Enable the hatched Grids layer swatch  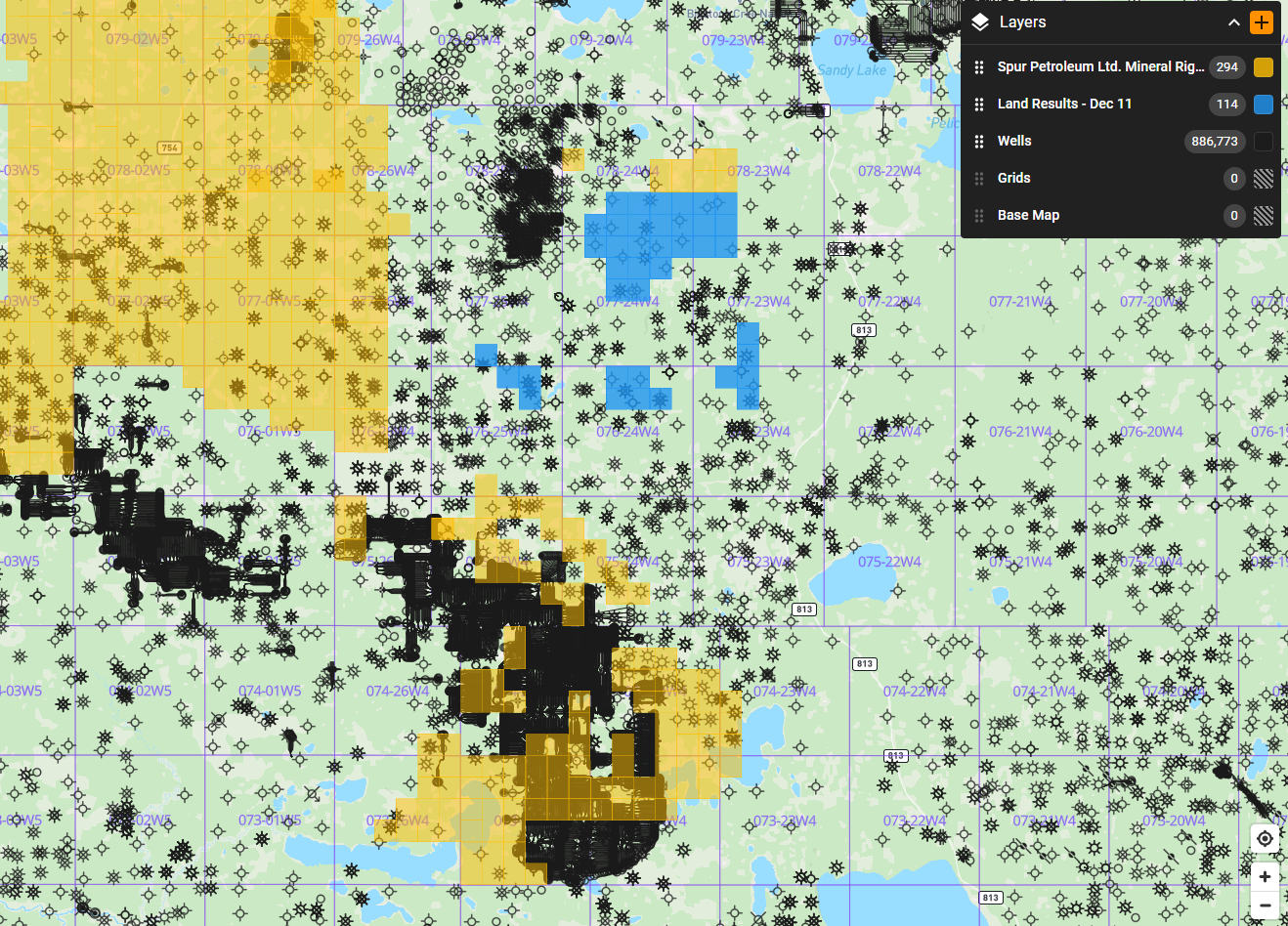tap(1264, 179)
